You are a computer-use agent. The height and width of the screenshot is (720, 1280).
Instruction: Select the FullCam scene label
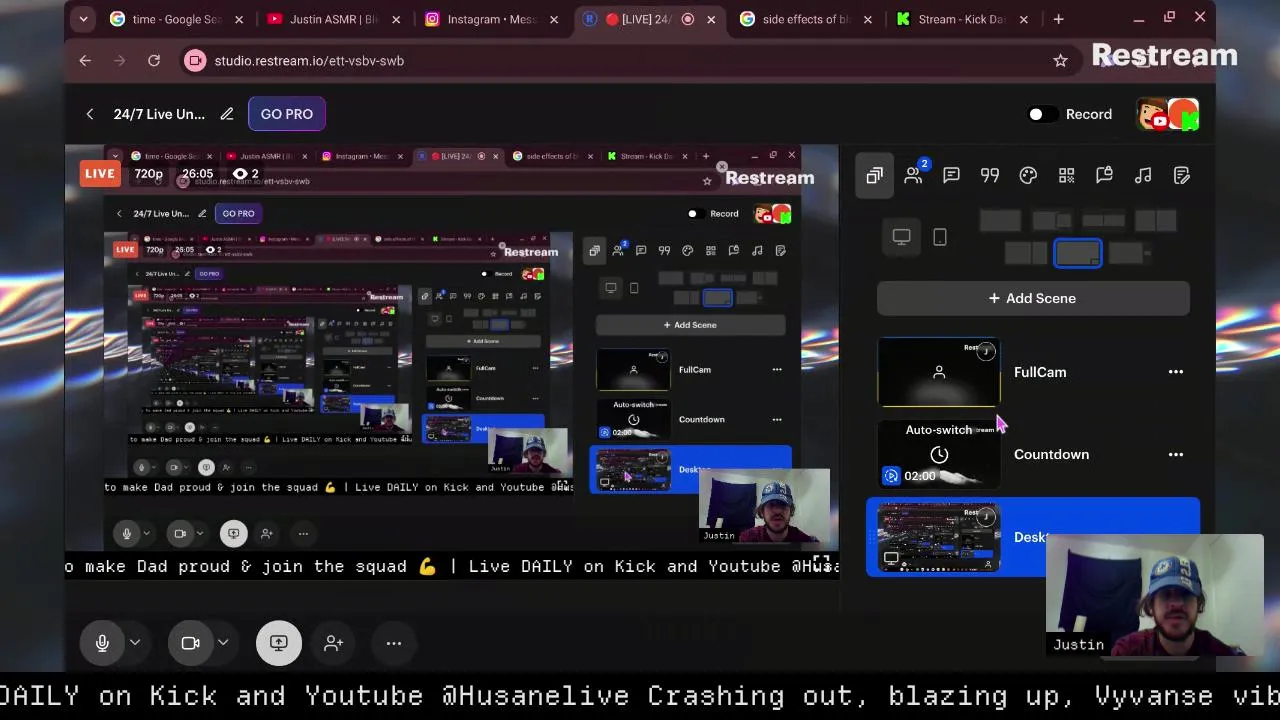(x=1040, y=372)
